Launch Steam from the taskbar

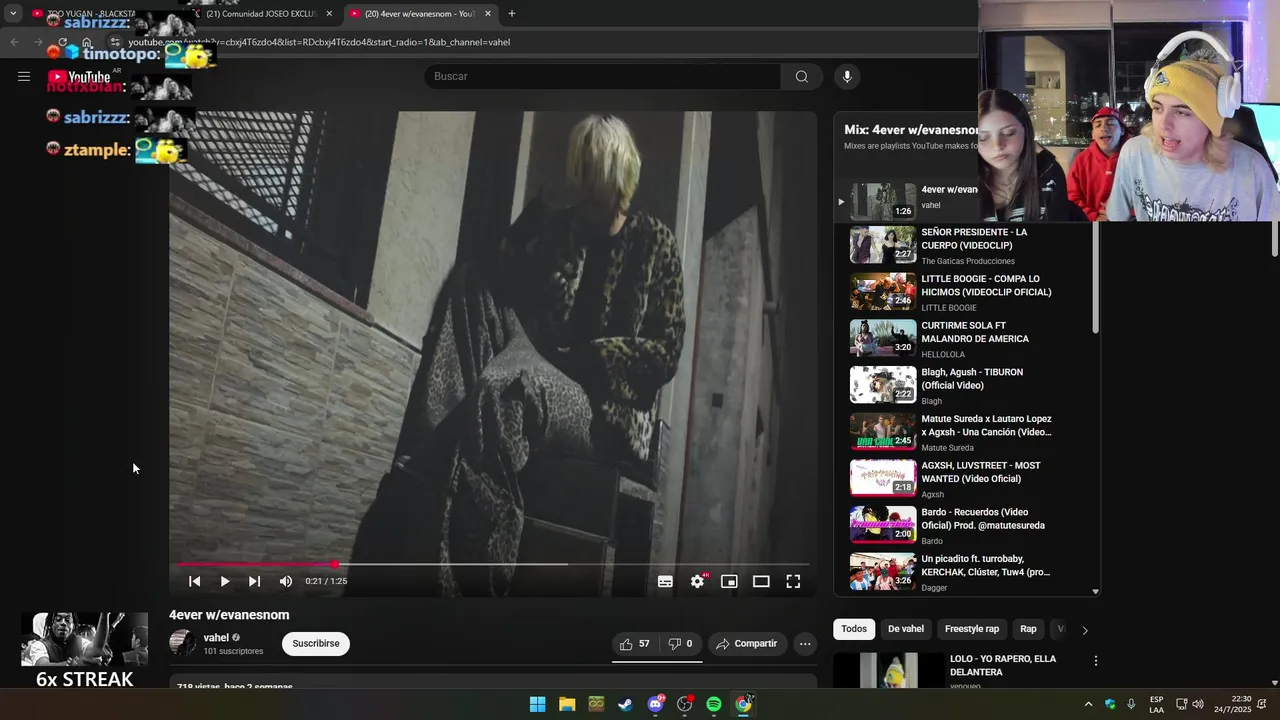click(625, 704)
